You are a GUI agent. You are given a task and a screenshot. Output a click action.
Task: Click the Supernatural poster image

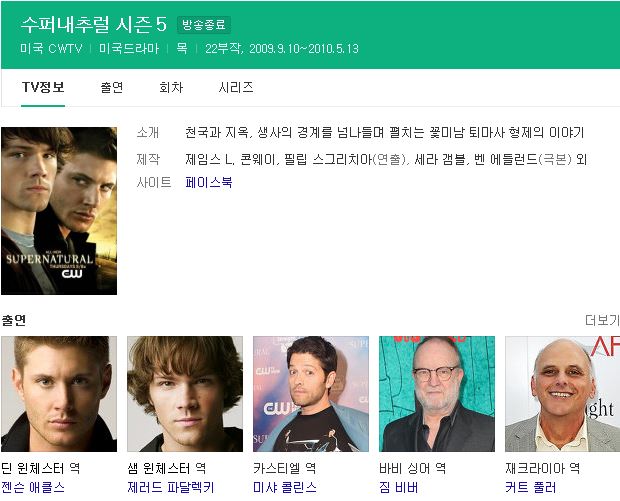point(59,211)
